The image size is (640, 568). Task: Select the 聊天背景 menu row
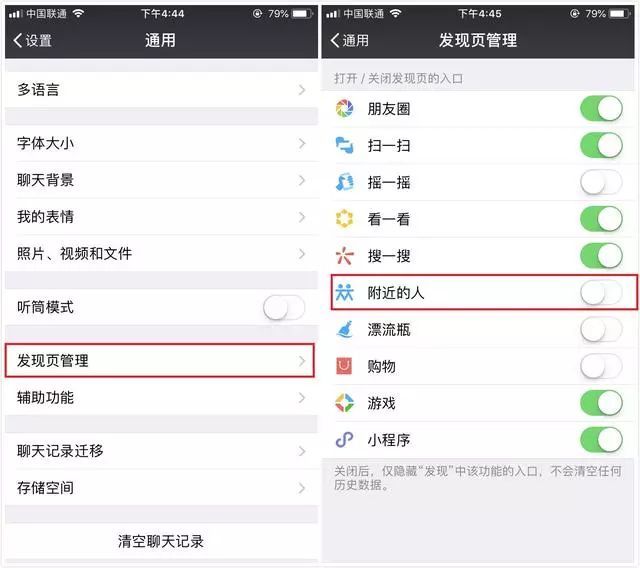point(162,180)
